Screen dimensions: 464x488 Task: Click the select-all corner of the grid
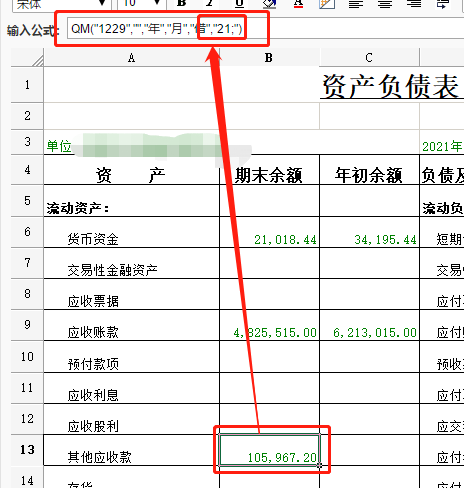[27, 57]
